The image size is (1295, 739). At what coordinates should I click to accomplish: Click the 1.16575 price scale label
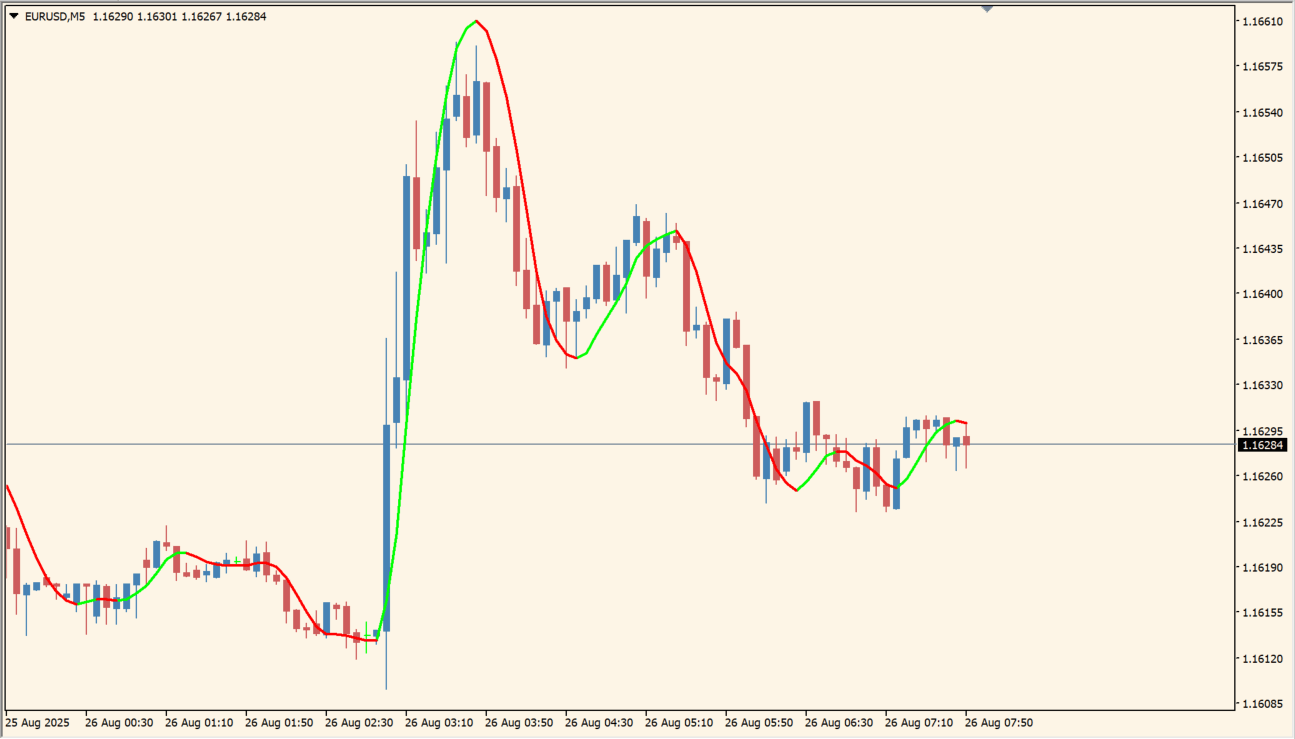point(1262,67)
